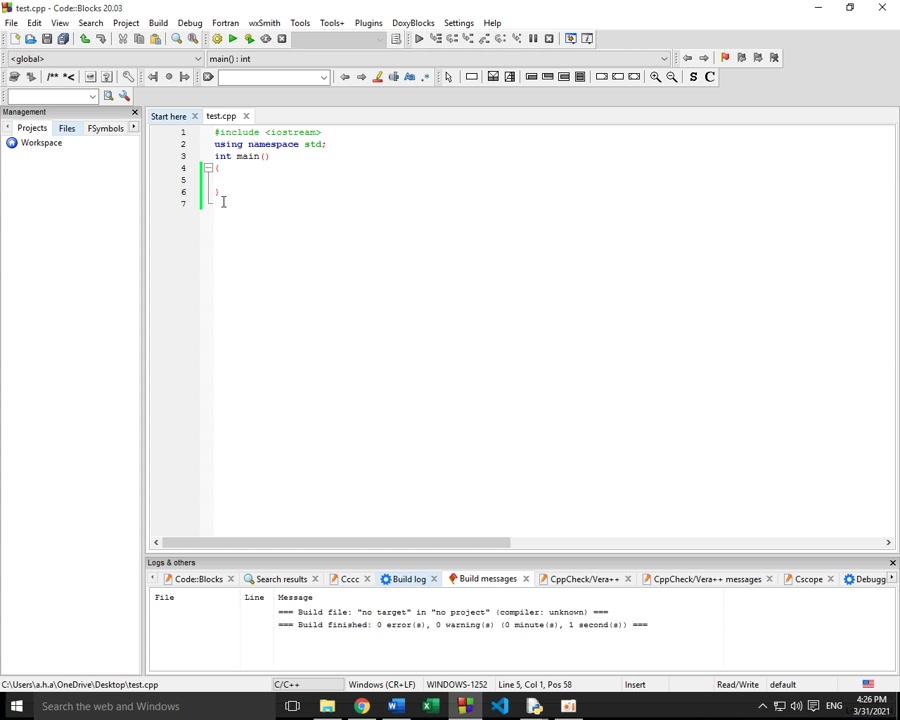Open Visual Studio Code from taskbar

pyautogui.click(x=500, y=706)
